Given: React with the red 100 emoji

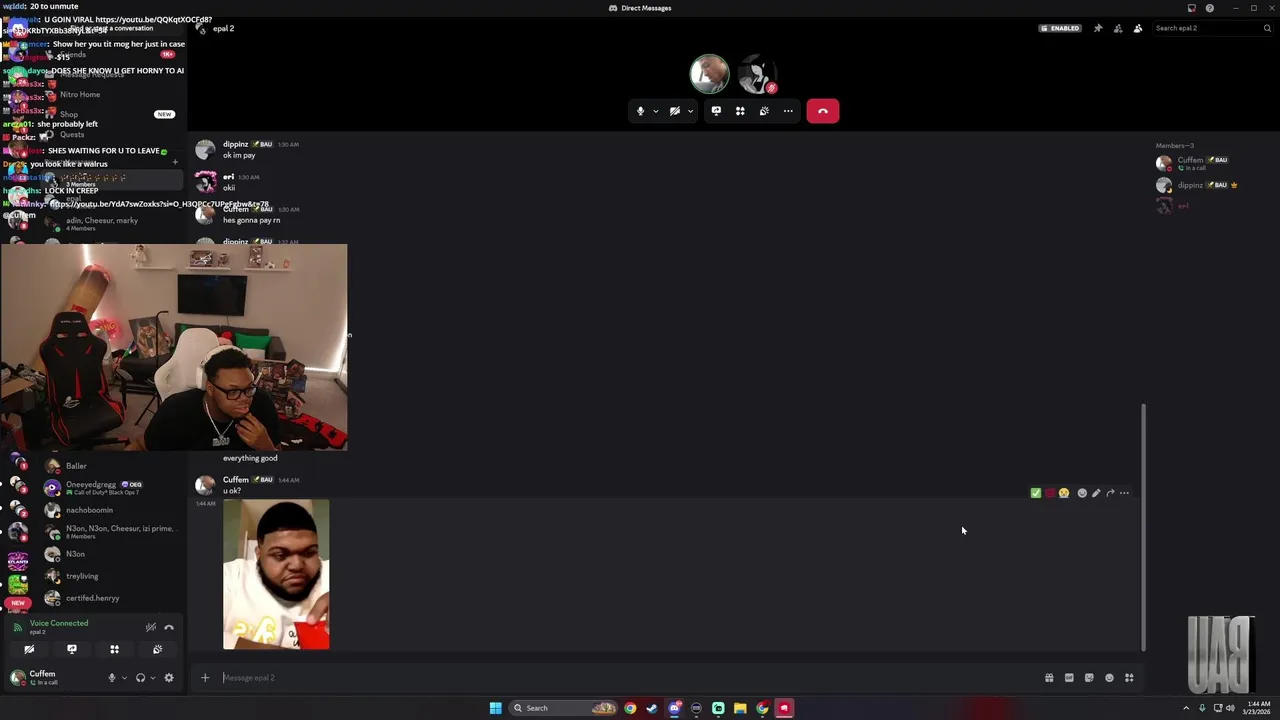Looking at the screenshot, I should point(1050,493).
